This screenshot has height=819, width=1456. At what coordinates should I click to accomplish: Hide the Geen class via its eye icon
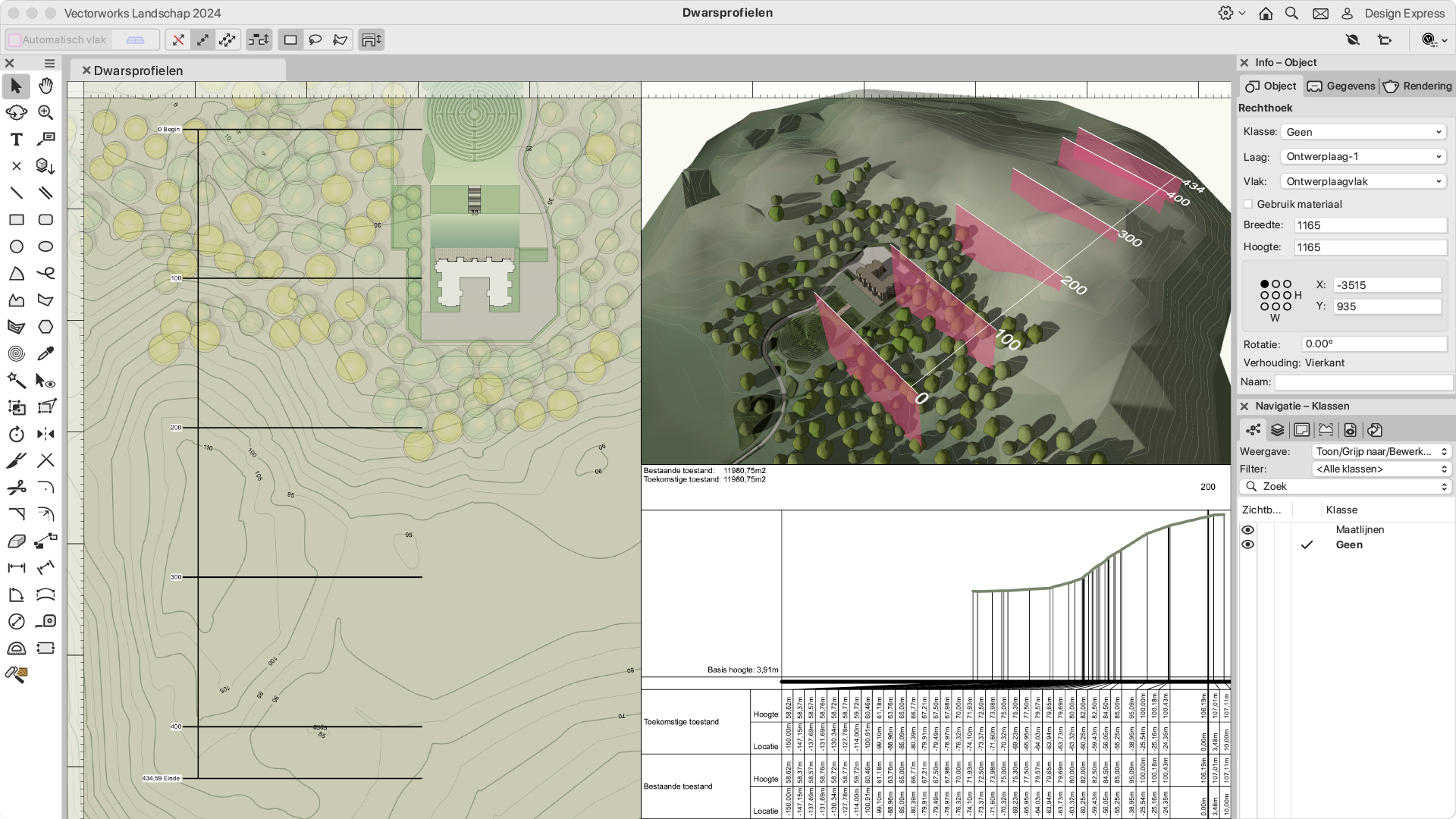pyautogui.click(x=1249, y=544)
